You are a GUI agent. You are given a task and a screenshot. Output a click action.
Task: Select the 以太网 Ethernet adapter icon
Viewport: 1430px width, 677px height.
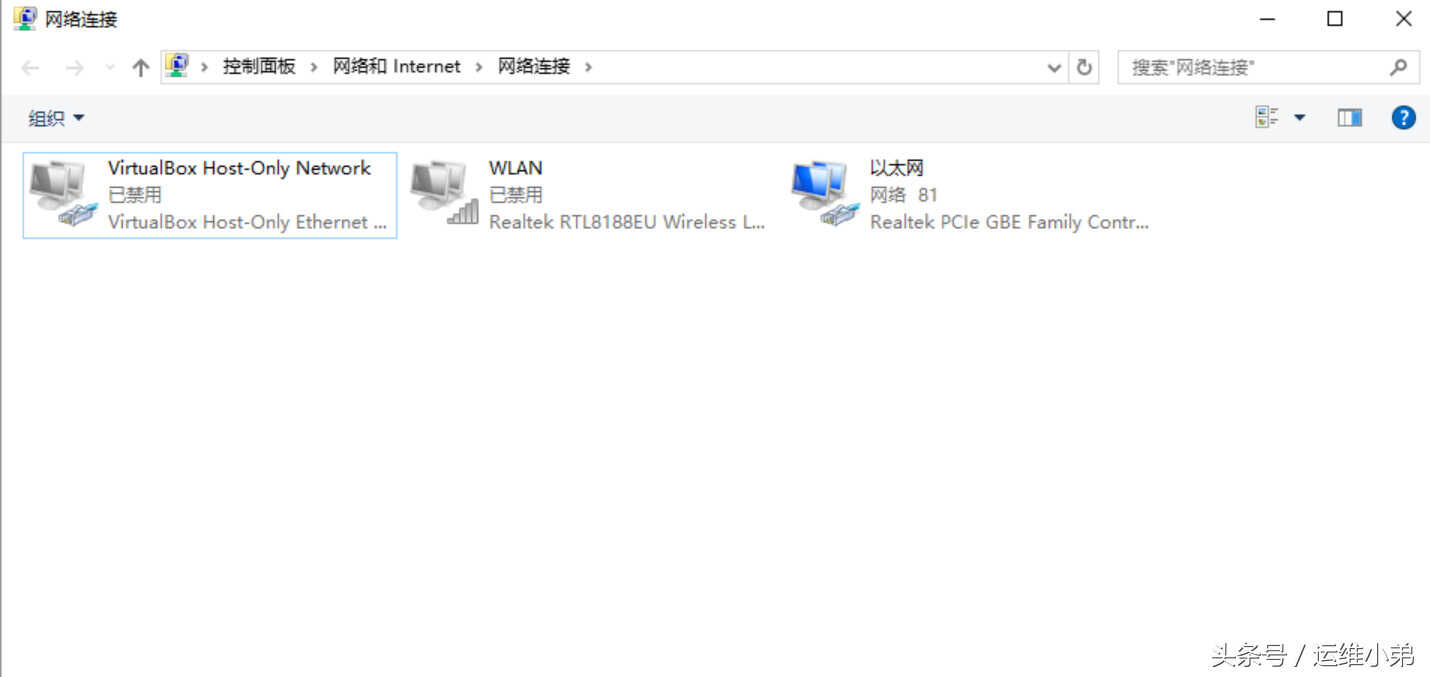pos(825,194)
